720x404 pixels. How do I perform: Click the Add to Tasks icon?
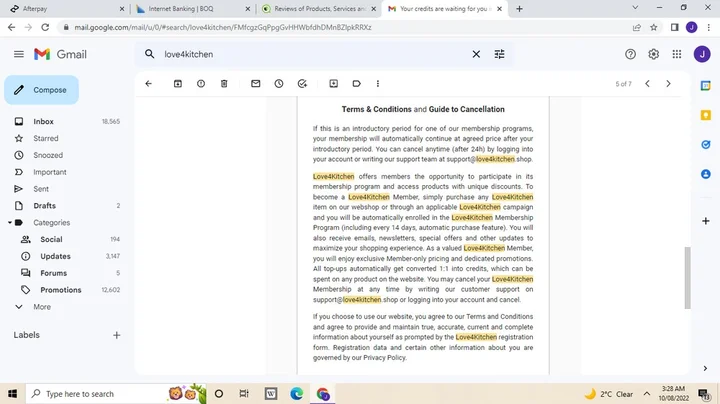click(x=302, y=84)
